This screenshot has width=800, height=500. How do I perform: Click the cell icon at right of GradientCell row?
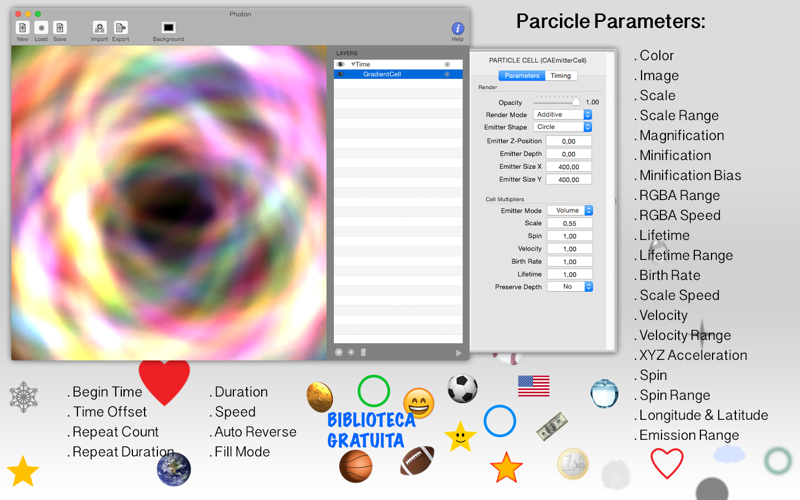[447, 74]
